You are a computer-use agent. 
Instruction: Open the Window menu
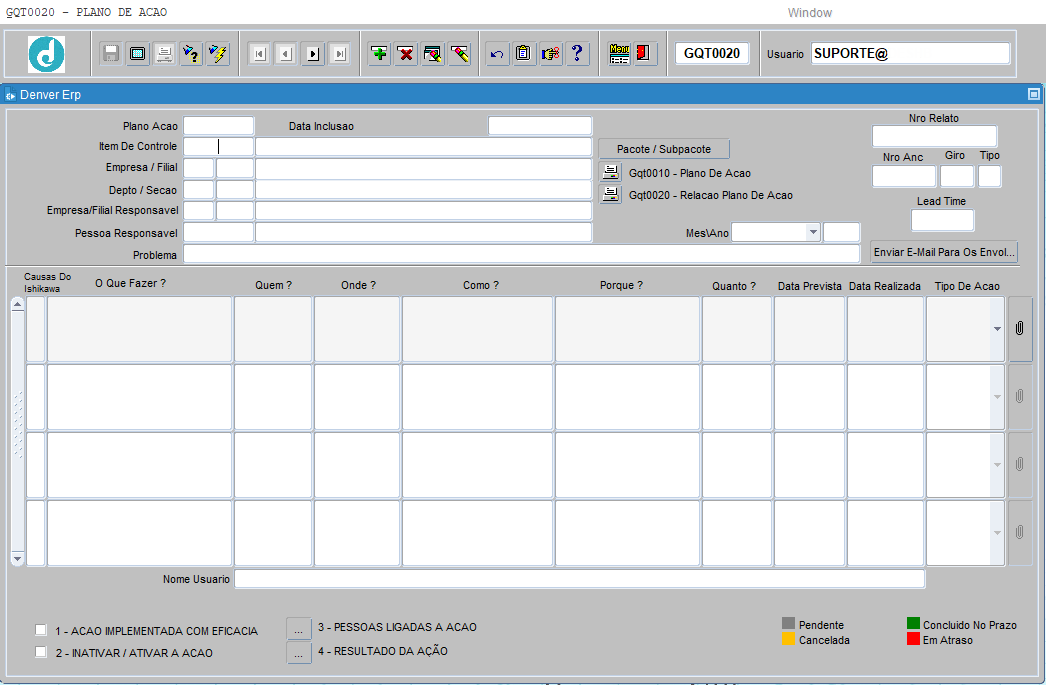[809, 13]
